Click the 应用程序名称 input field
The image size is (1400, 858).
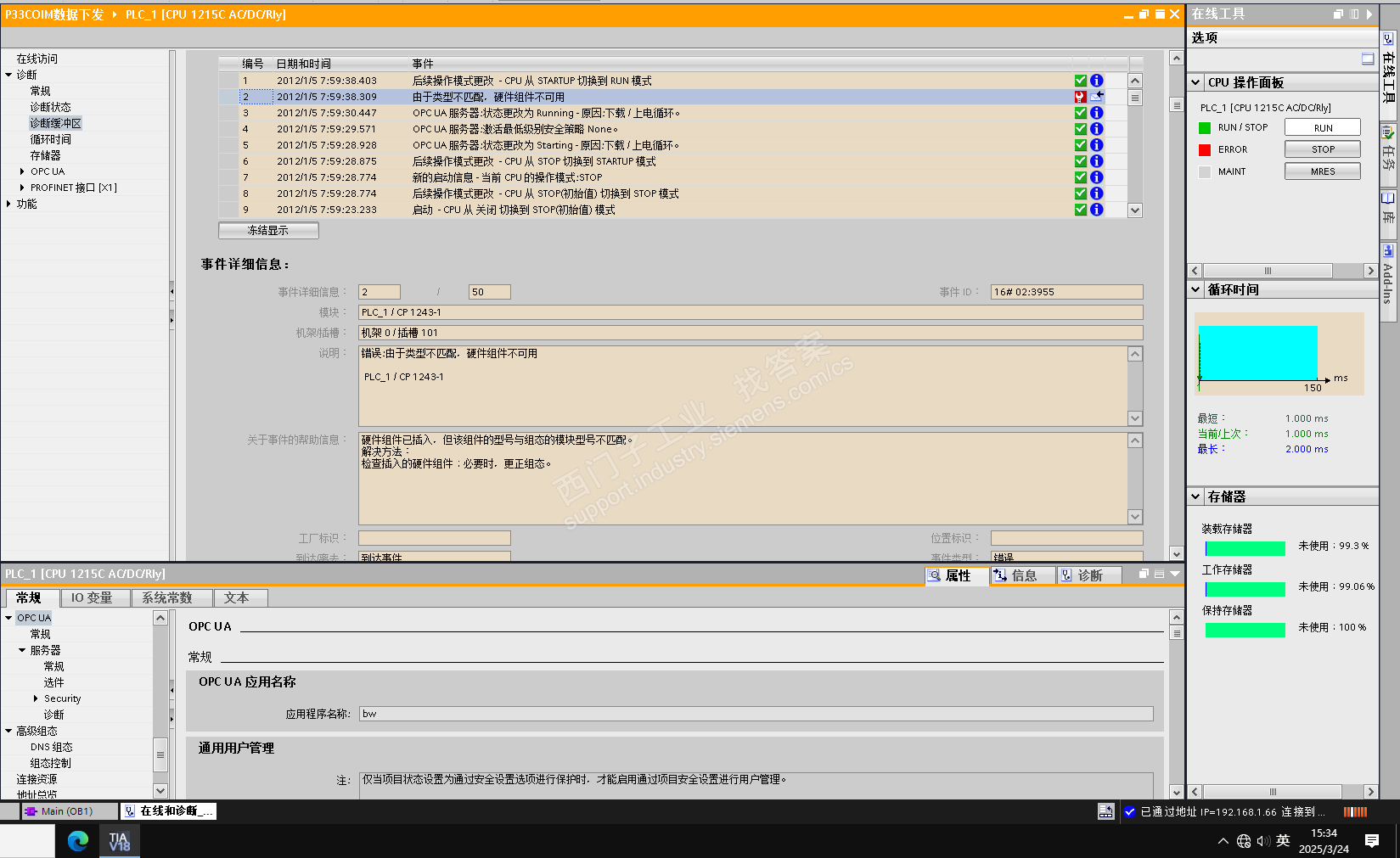(x=756, y=714)
